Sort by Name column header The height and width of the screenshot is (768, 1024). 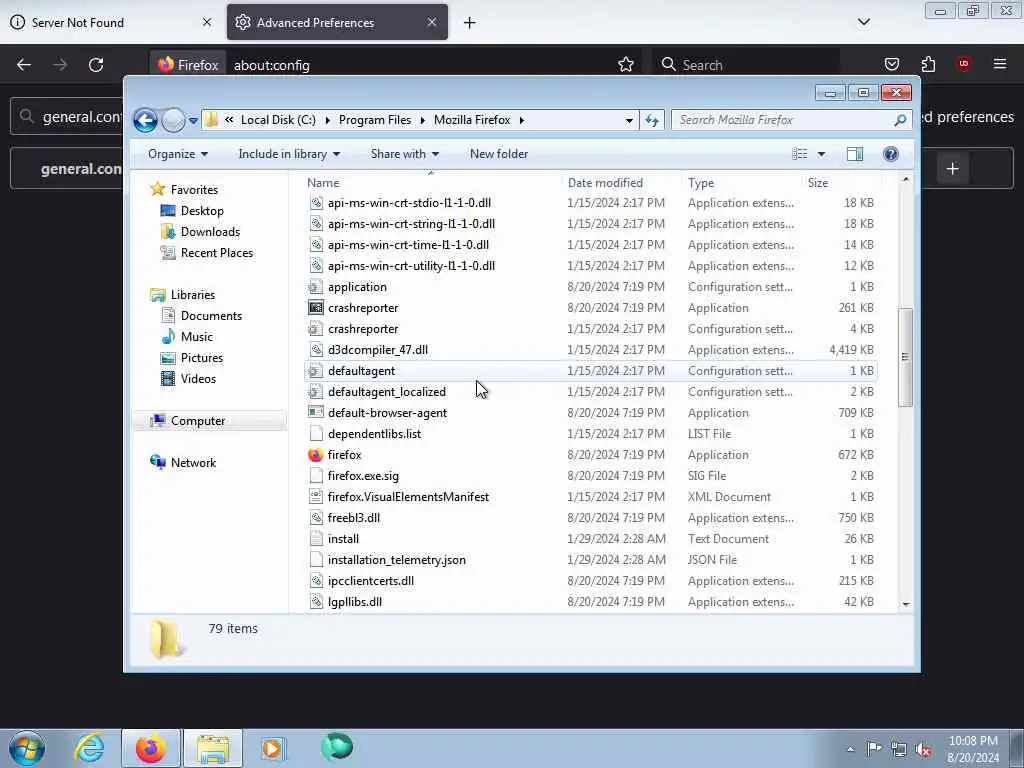[x=323, y=183]
